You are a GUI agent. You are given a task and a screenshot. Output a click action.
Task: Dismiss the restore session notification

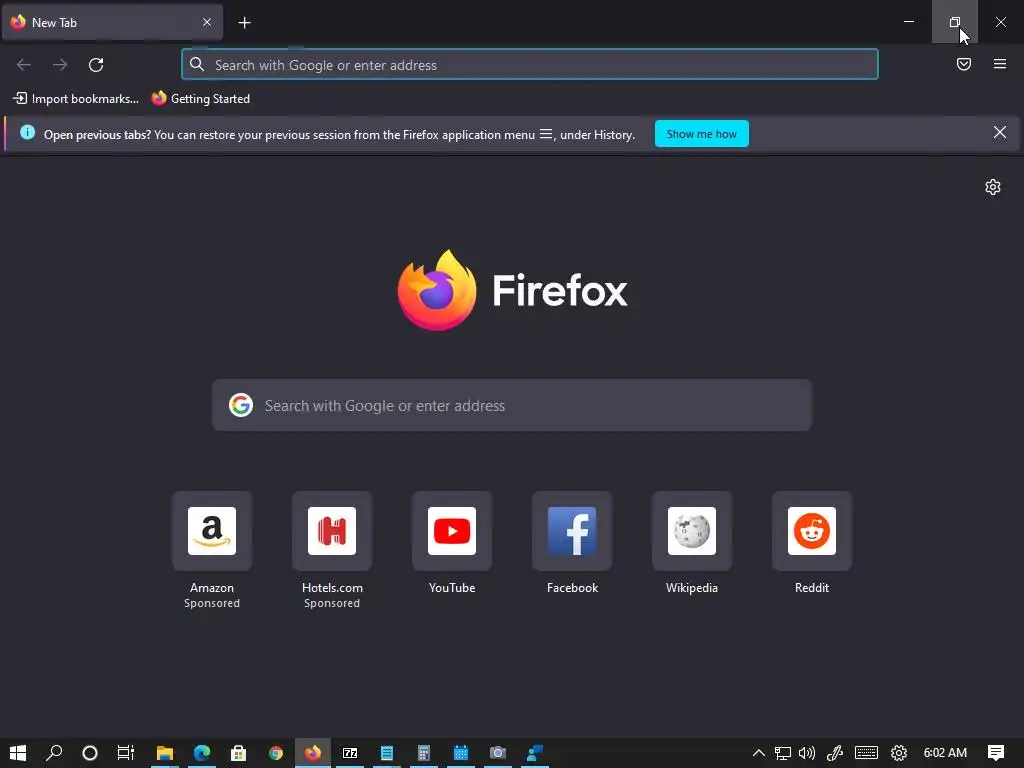coord(1000,133)
